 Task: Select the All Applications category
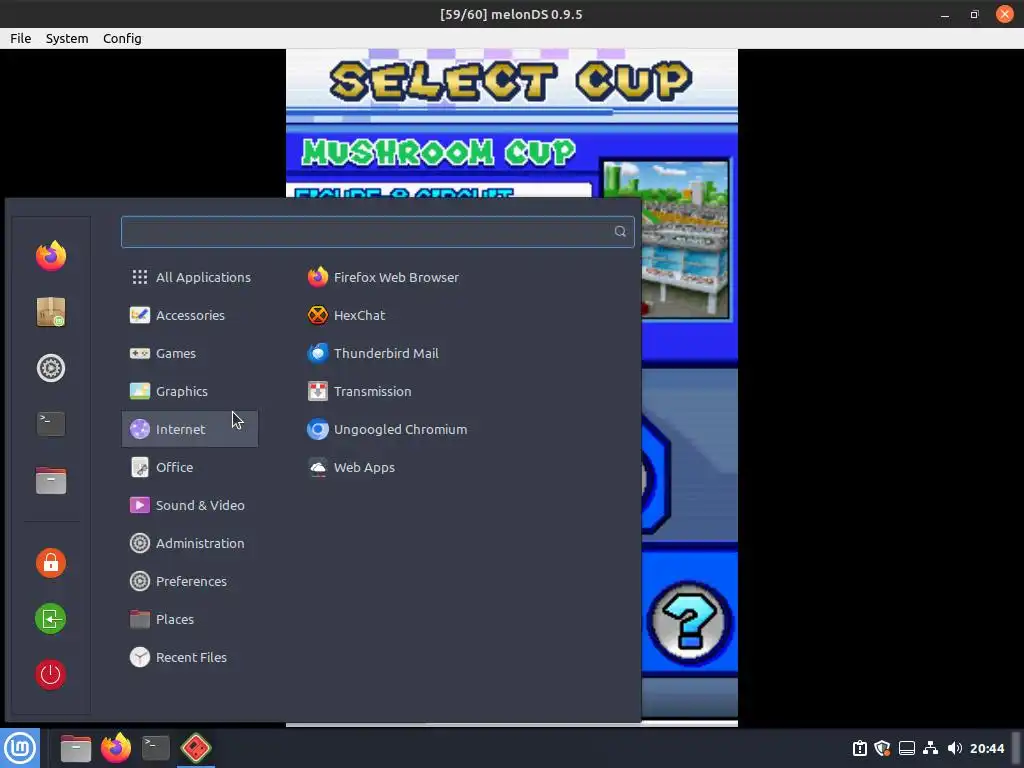point(190,277)
